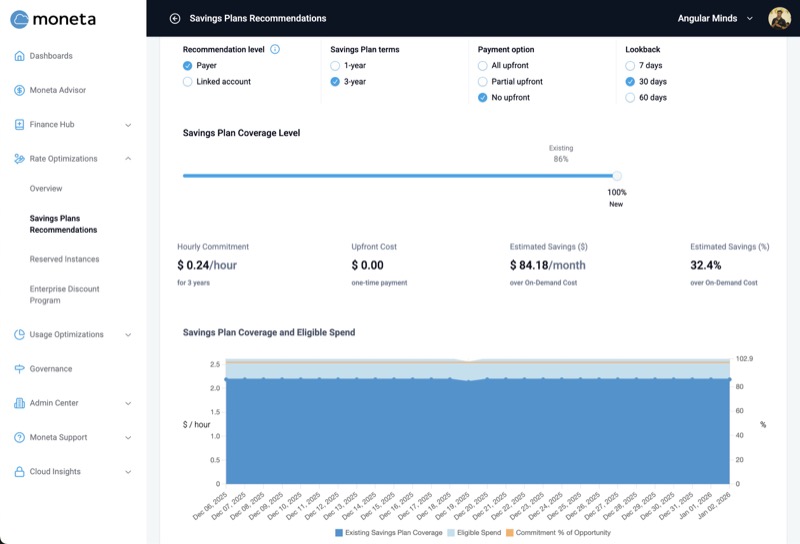Image resolution: width=800 pixels, height=544 pixels.
Task: Go to Enterprise Discount Program
Action: (65, 295)
